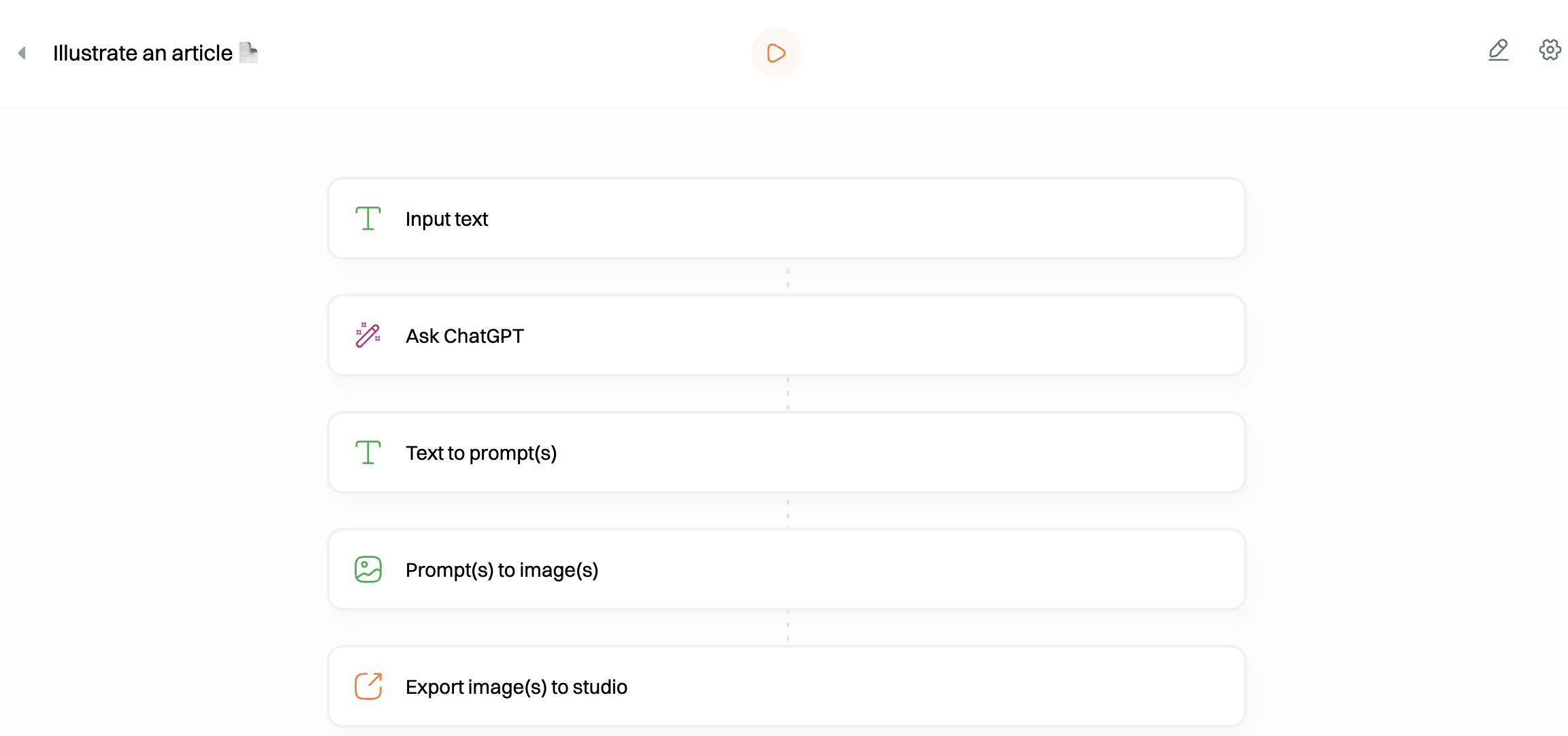Image resolution: width=1568 pixels, height=736 pixels.
Task: Expand the Ask ChatGPT step
Action: [787, 335]
